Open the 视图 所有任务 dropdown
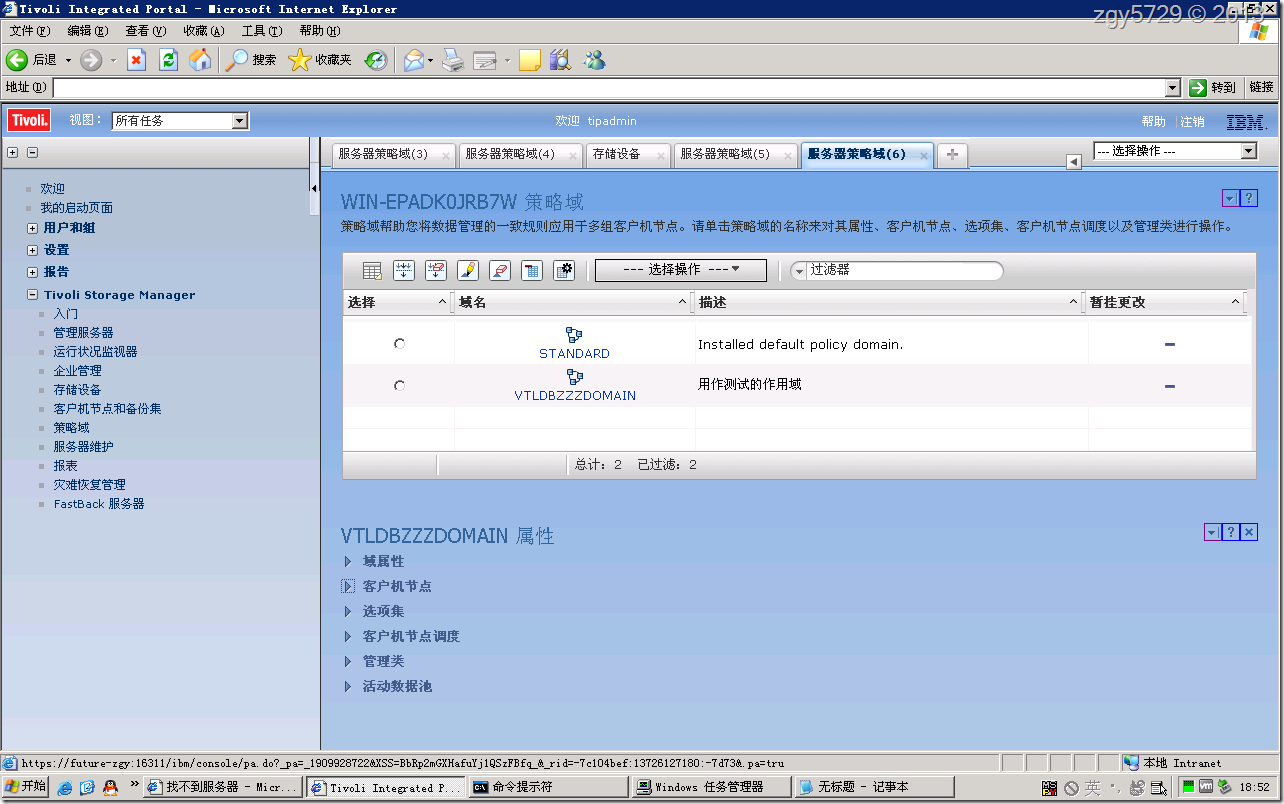The height and width of the screenshot is (804, 1284). click(x=180, y=121)
